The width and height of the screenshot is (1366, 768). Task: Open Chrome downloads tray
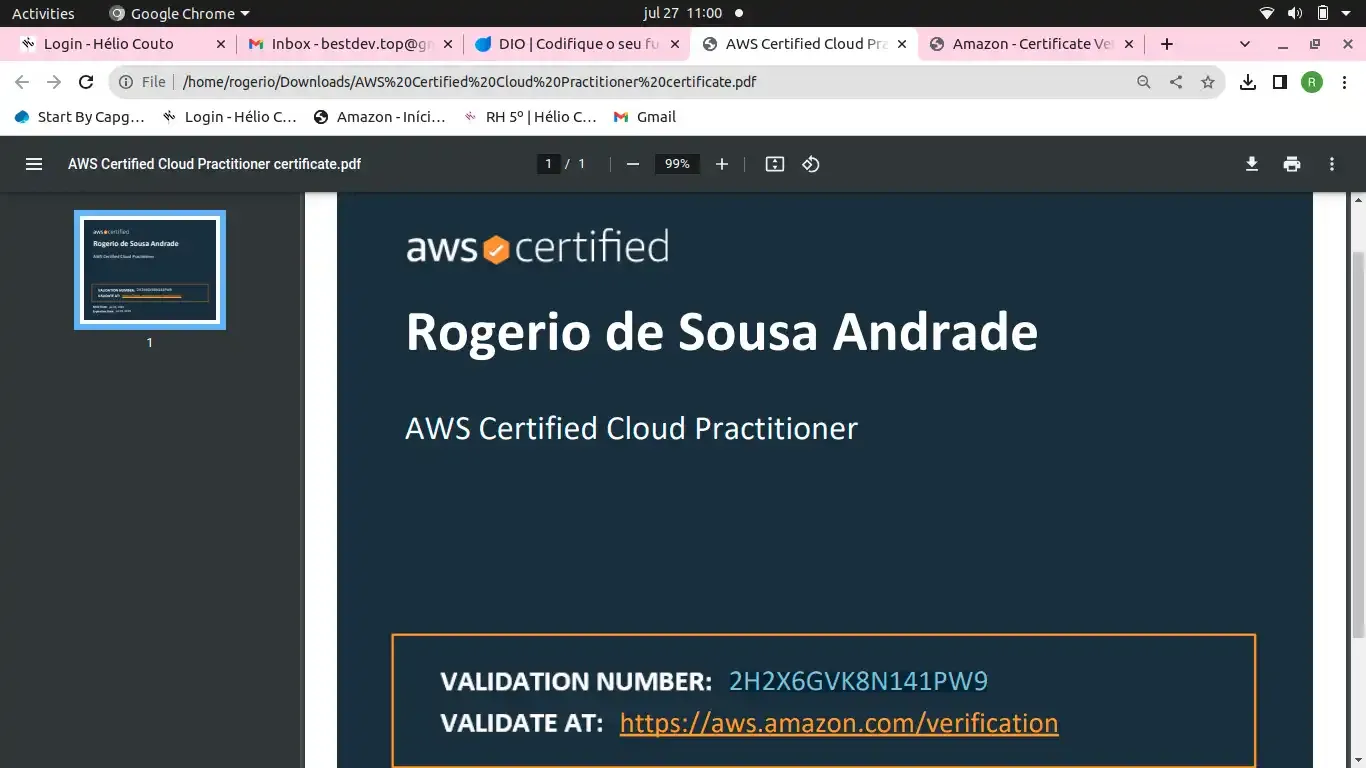(x=1248, y=82)
